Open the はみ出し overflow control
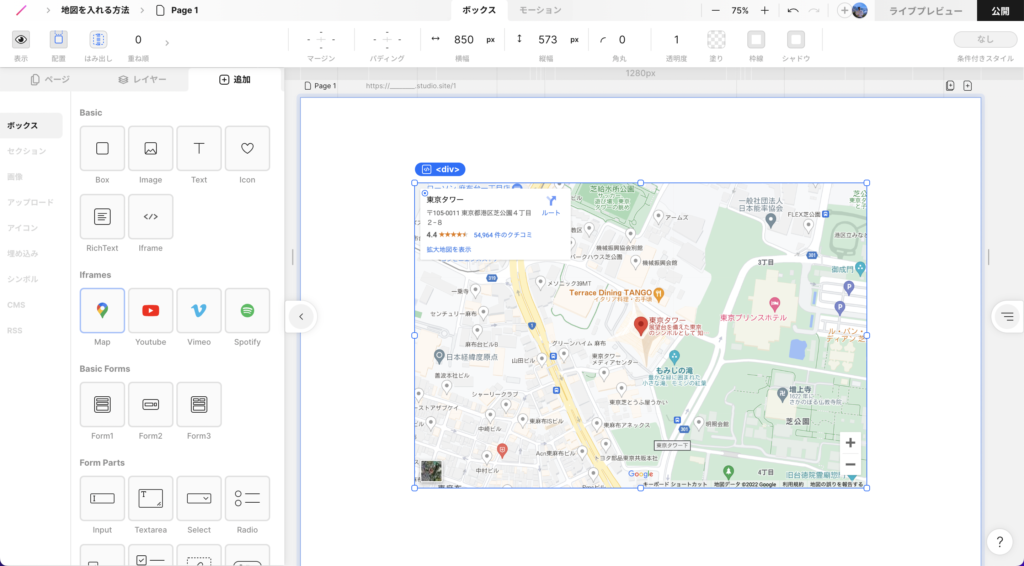 click(98, 40)
